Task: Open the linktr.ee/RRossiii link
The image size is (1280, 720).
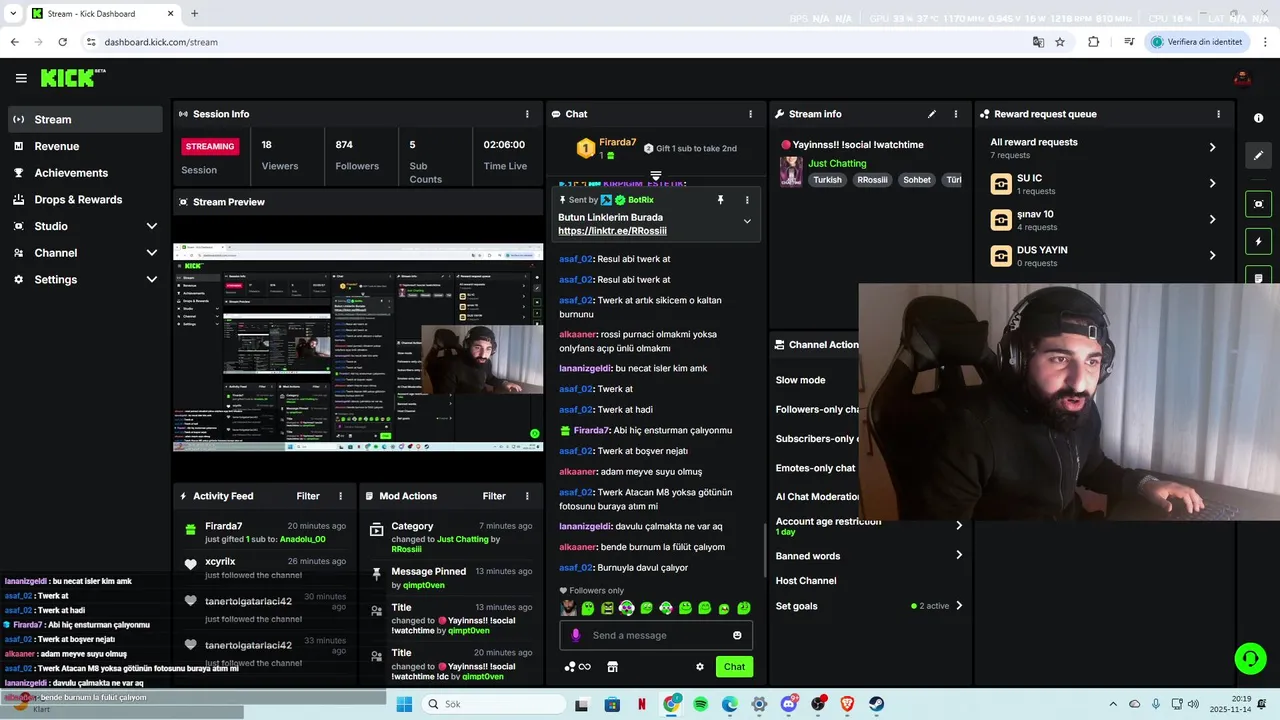Action: tap(612, 231)
